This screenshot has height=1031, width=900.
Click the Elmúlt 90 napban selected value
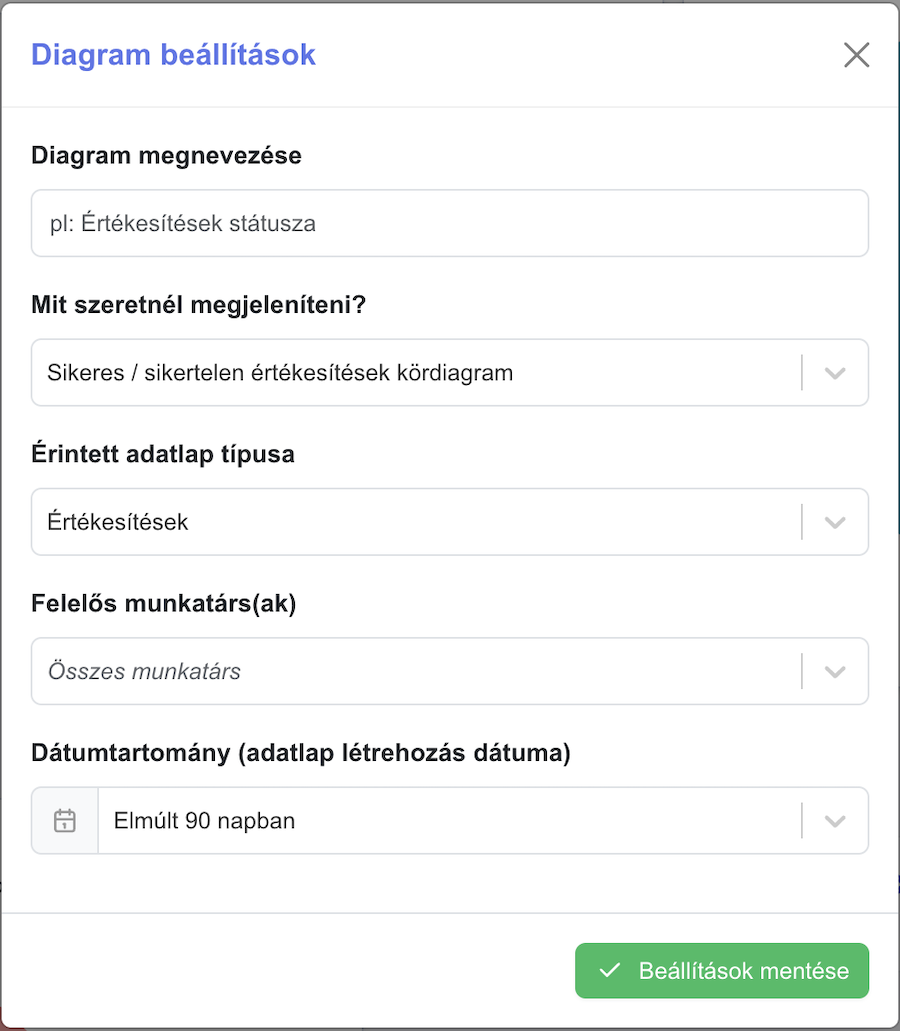coord(204,821)
